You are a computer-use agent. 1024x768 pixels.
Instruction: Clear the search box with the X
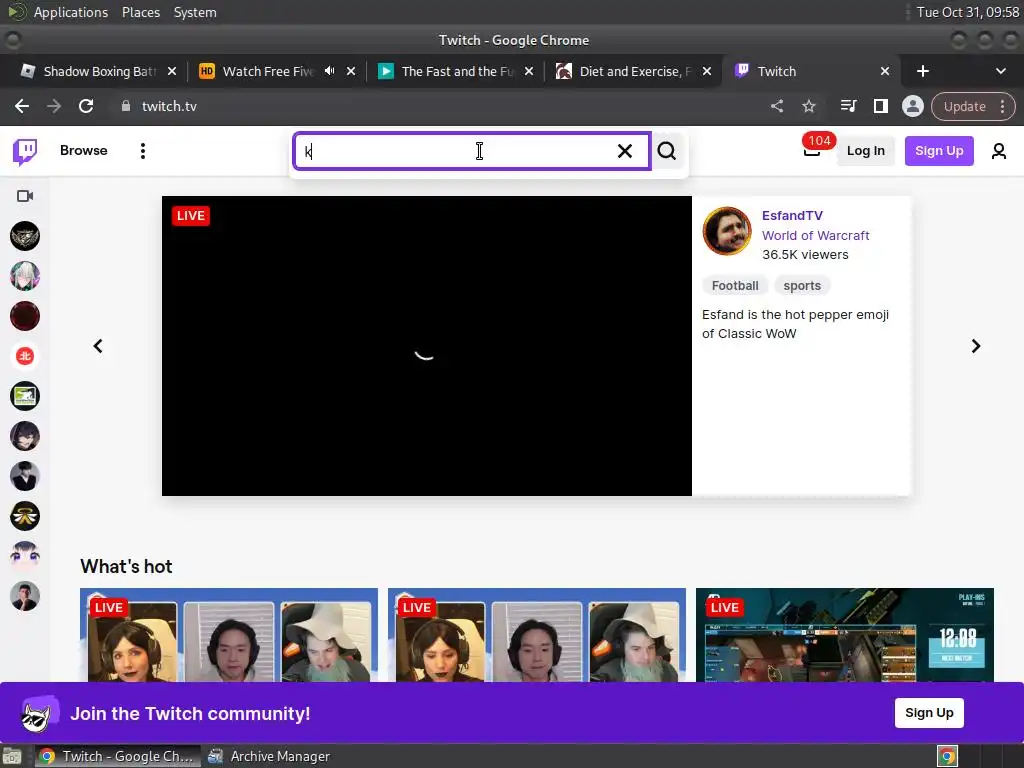(624, 151)
